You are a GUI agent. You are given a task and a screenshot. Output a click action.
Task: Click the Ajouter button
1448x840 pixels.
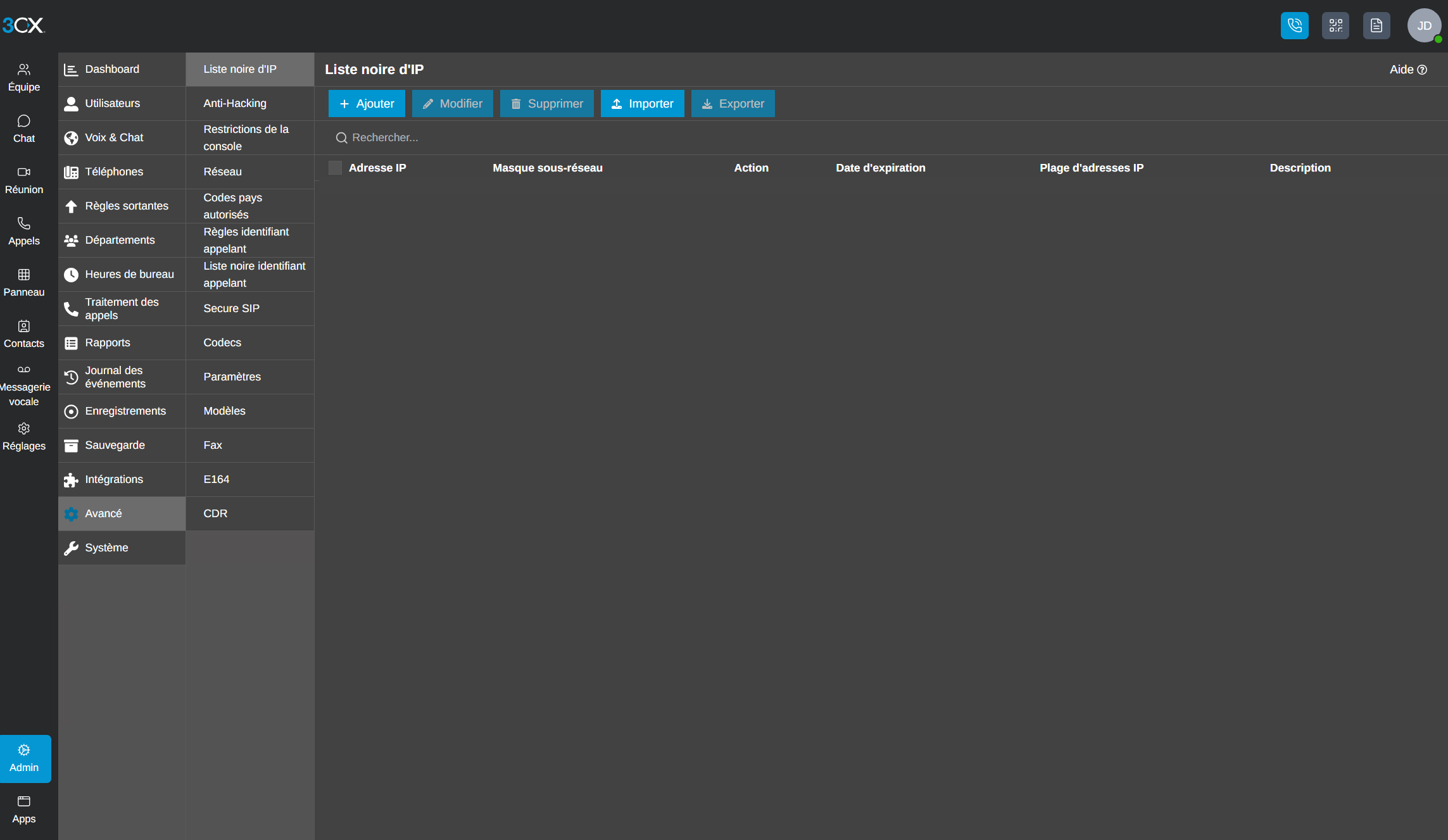pyautogui.click(x=367, y=104)
